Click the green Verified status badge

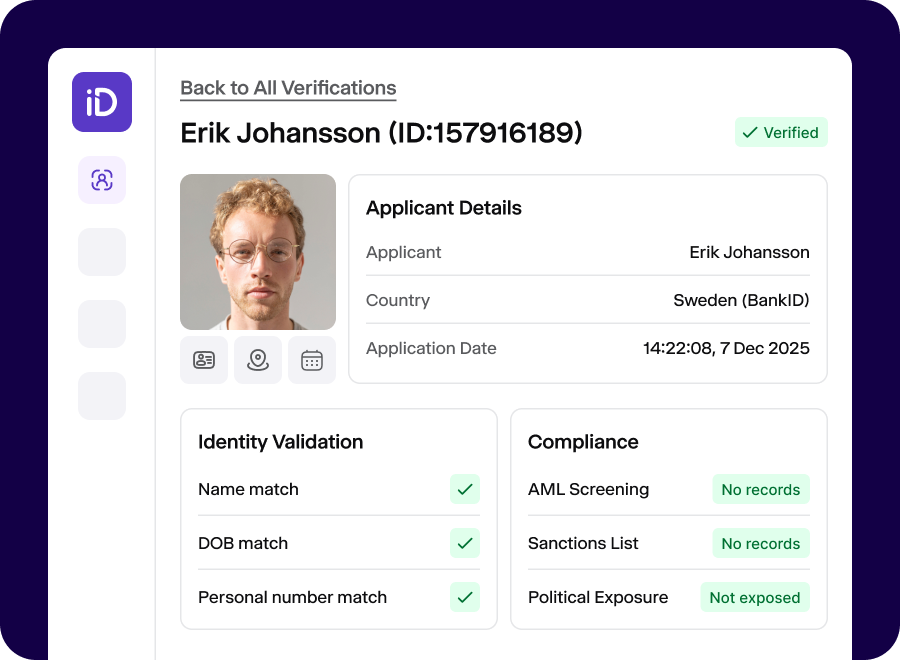click(x=781, y=132)
